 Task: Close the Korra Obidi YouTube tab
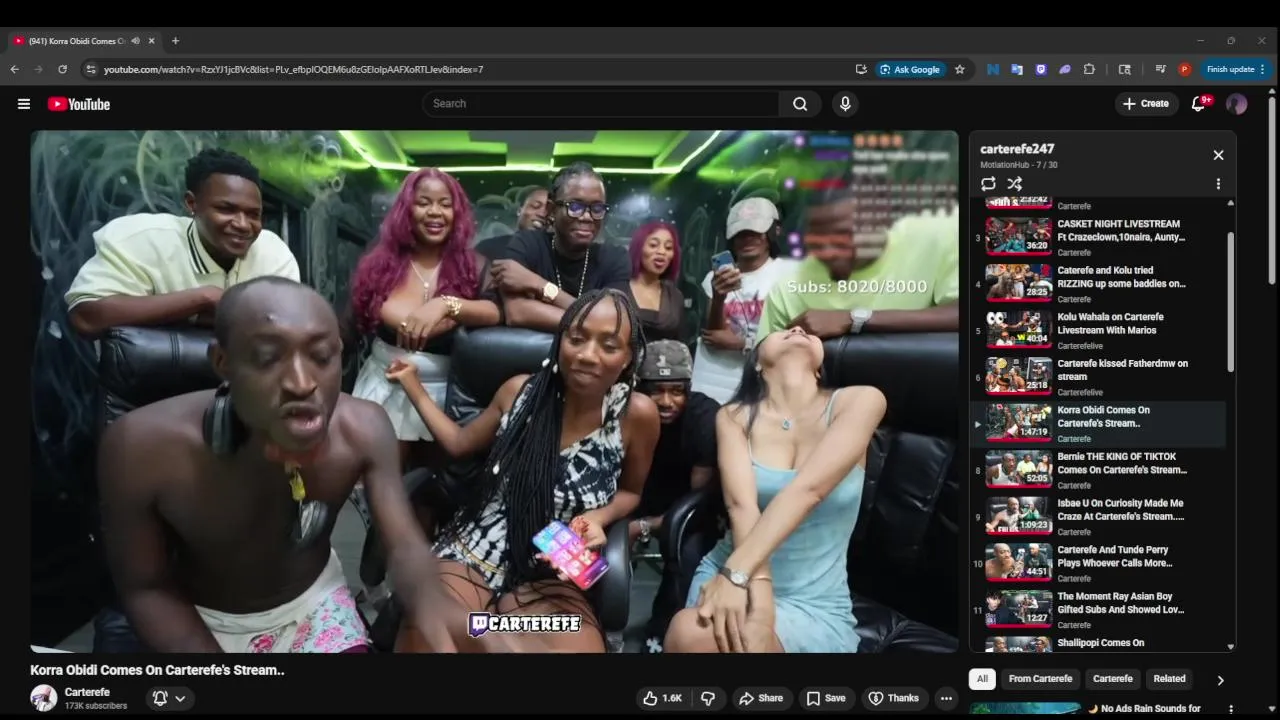click(152, 41)
